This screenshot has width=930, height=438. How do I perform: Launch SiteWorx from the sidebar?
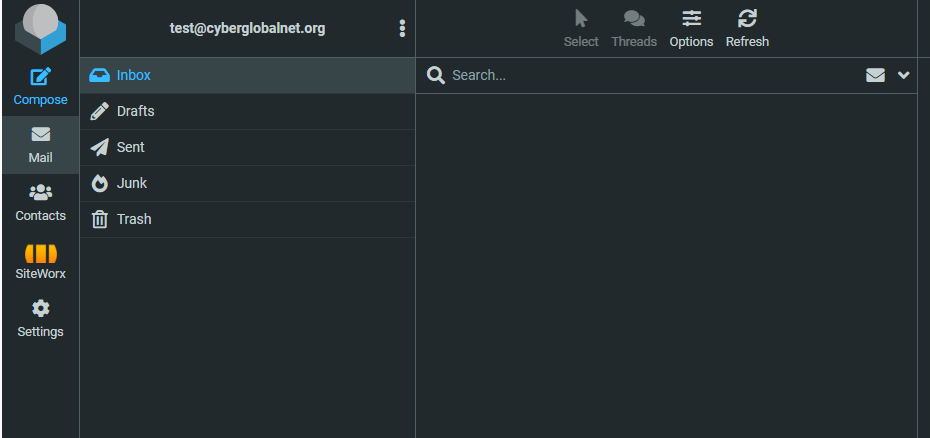point(40,261)
